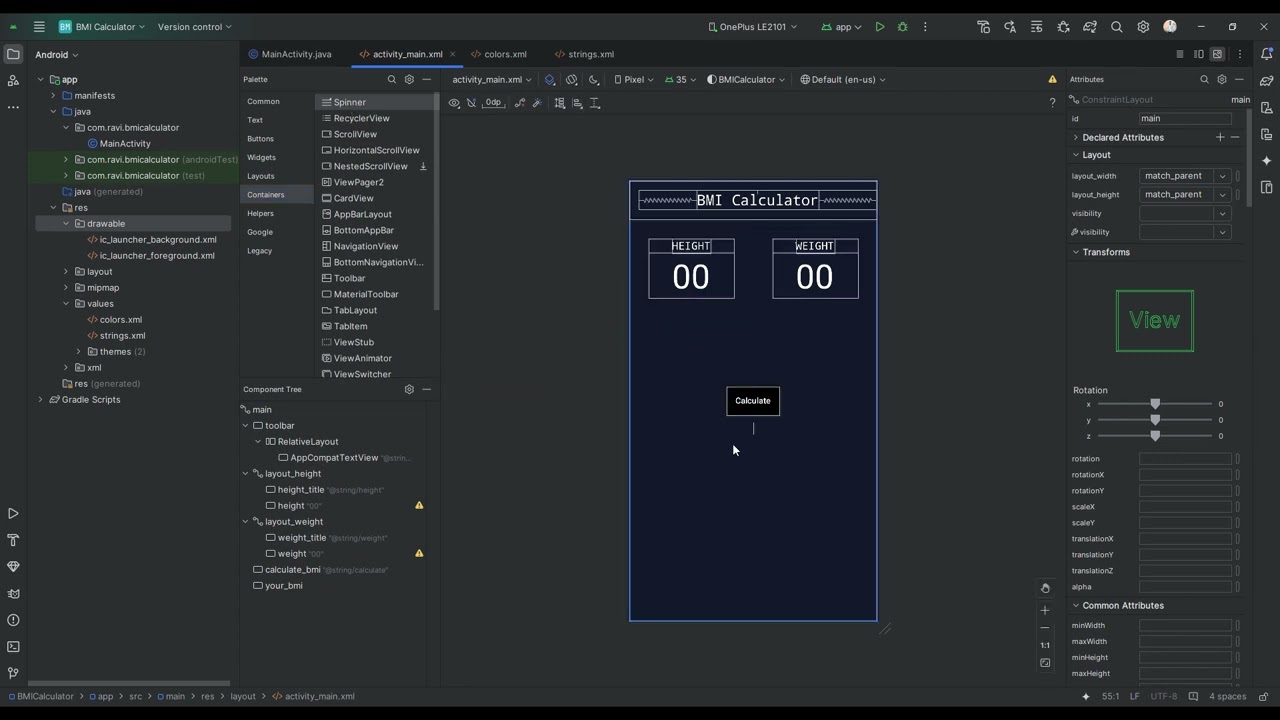
Task: Open Palette settings gear
Action: tap(409, 80)
